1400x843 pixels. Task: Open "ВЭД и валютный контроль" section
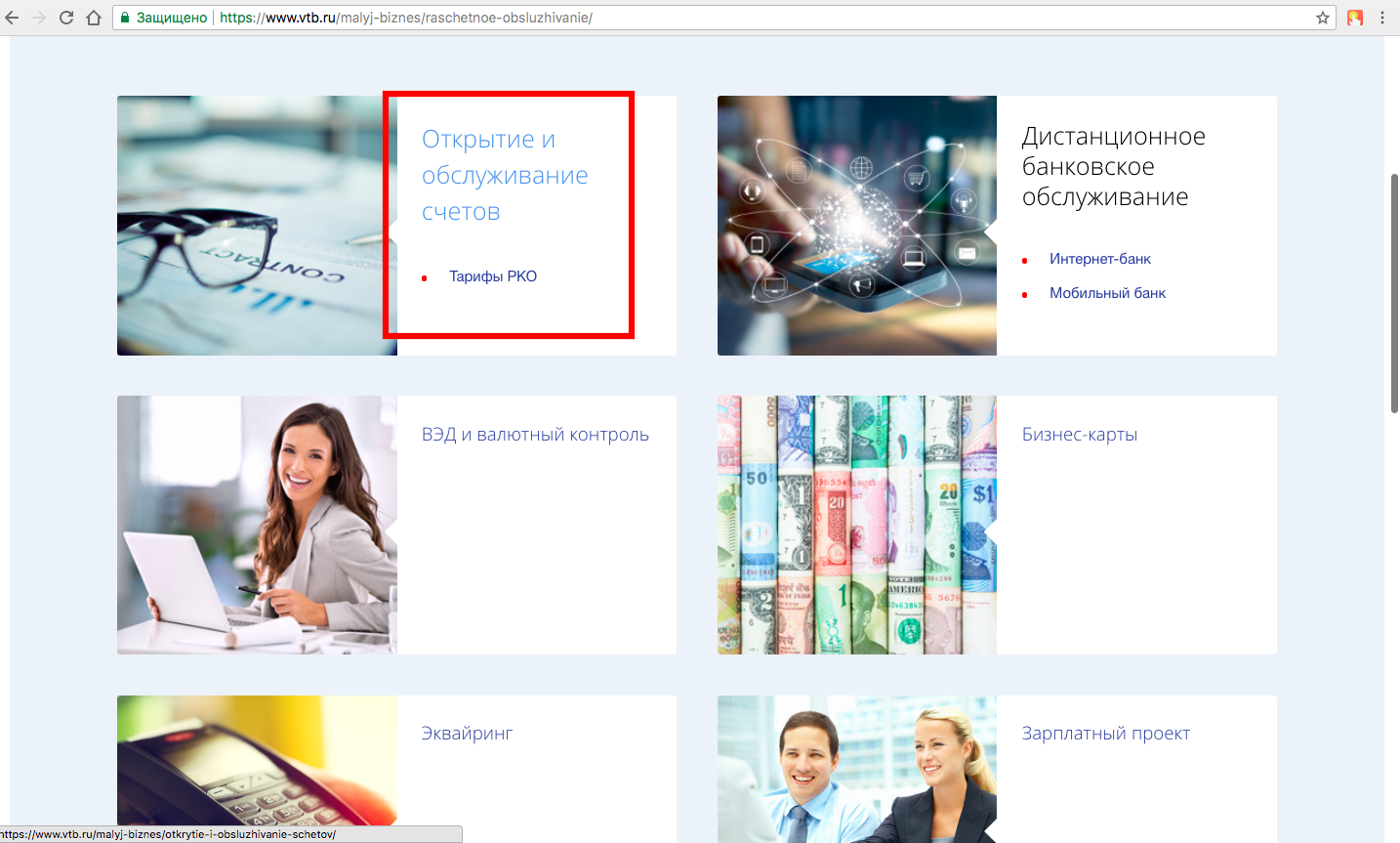535,435
